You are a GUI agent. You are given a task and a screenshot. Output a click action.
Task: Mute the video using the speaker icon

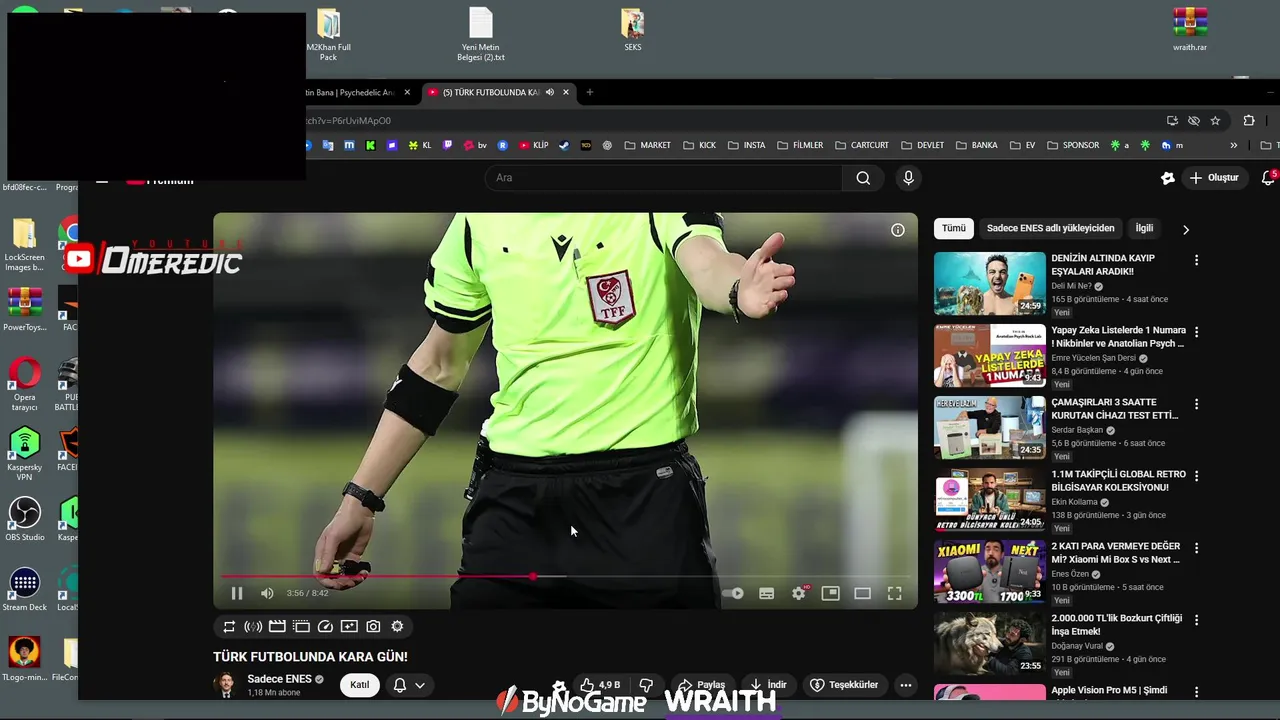coord(267,593)
